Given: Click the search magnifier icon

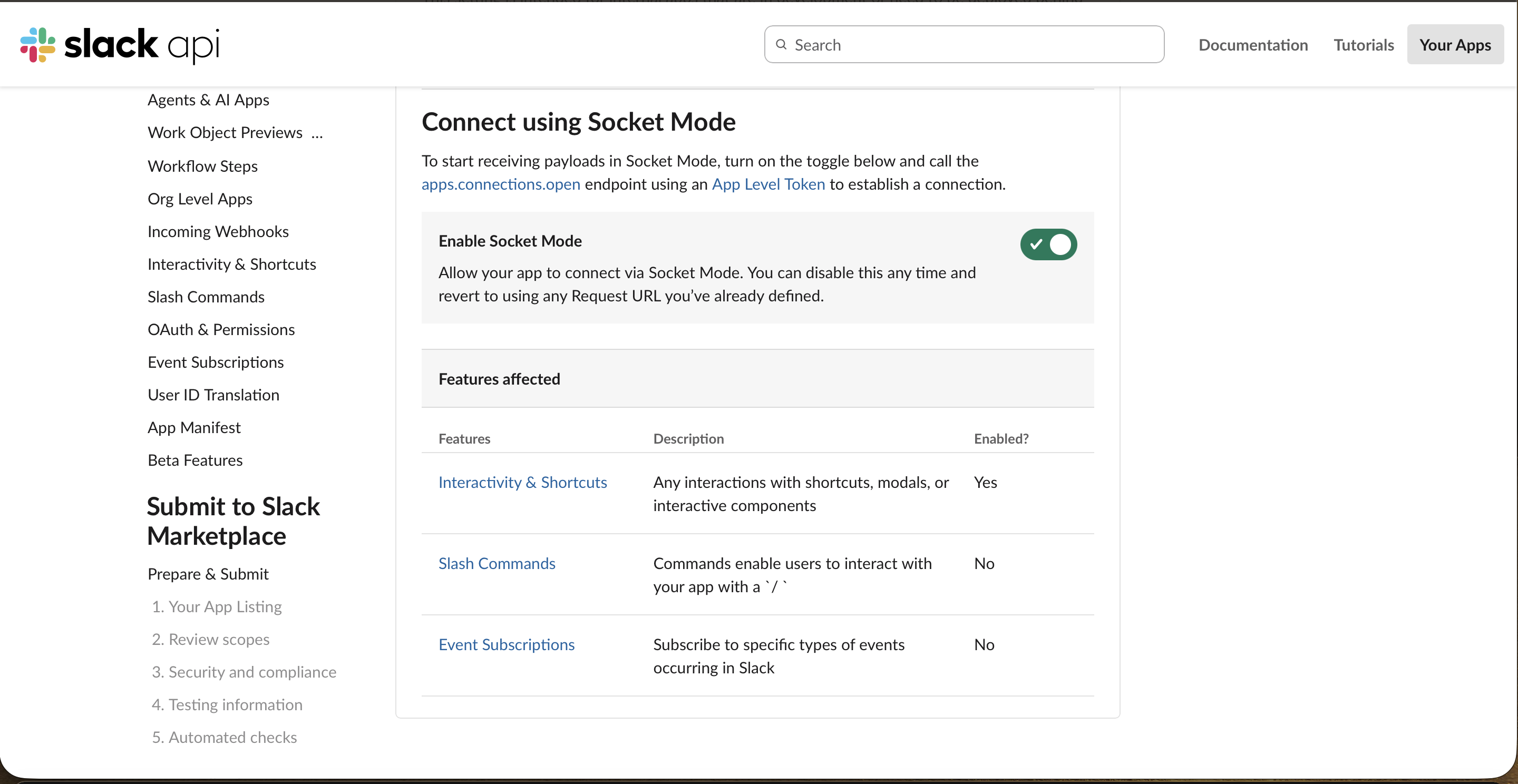Looking at the screenshot, I should pos(781,44).
